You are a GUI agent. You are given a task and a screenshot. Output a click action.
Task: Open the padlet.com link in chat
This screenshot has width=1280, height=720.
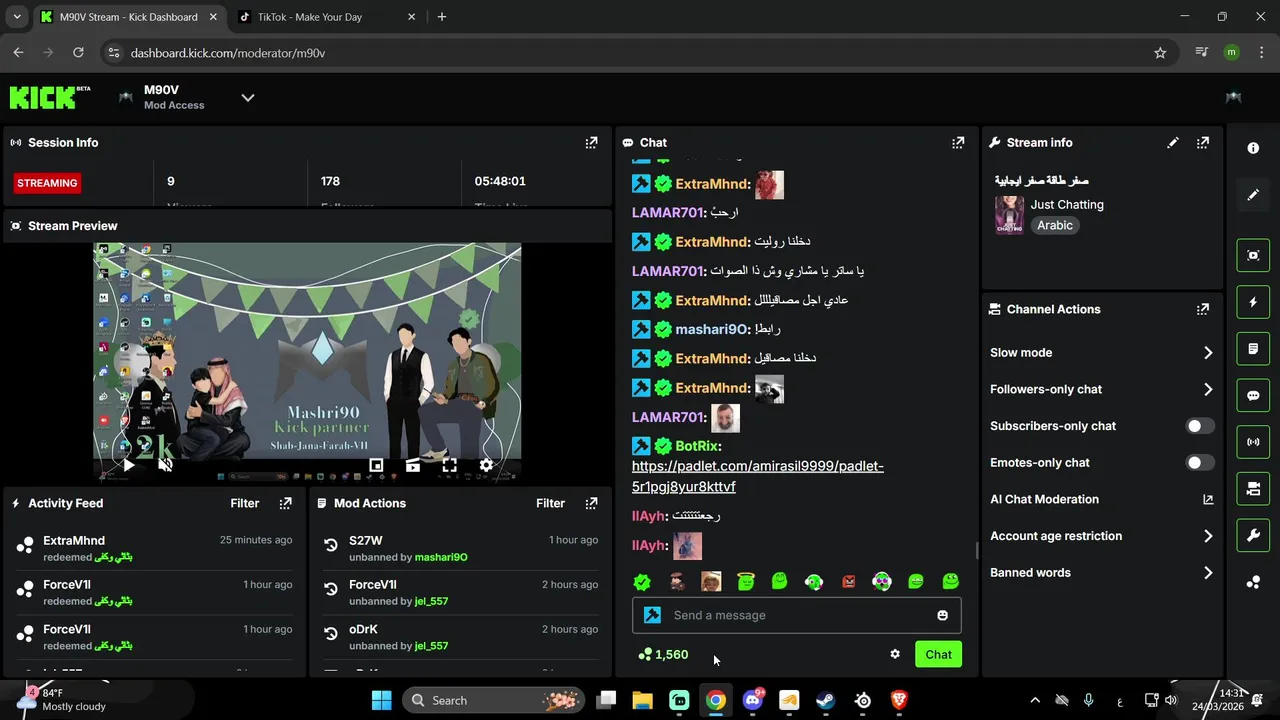[758, 476]
